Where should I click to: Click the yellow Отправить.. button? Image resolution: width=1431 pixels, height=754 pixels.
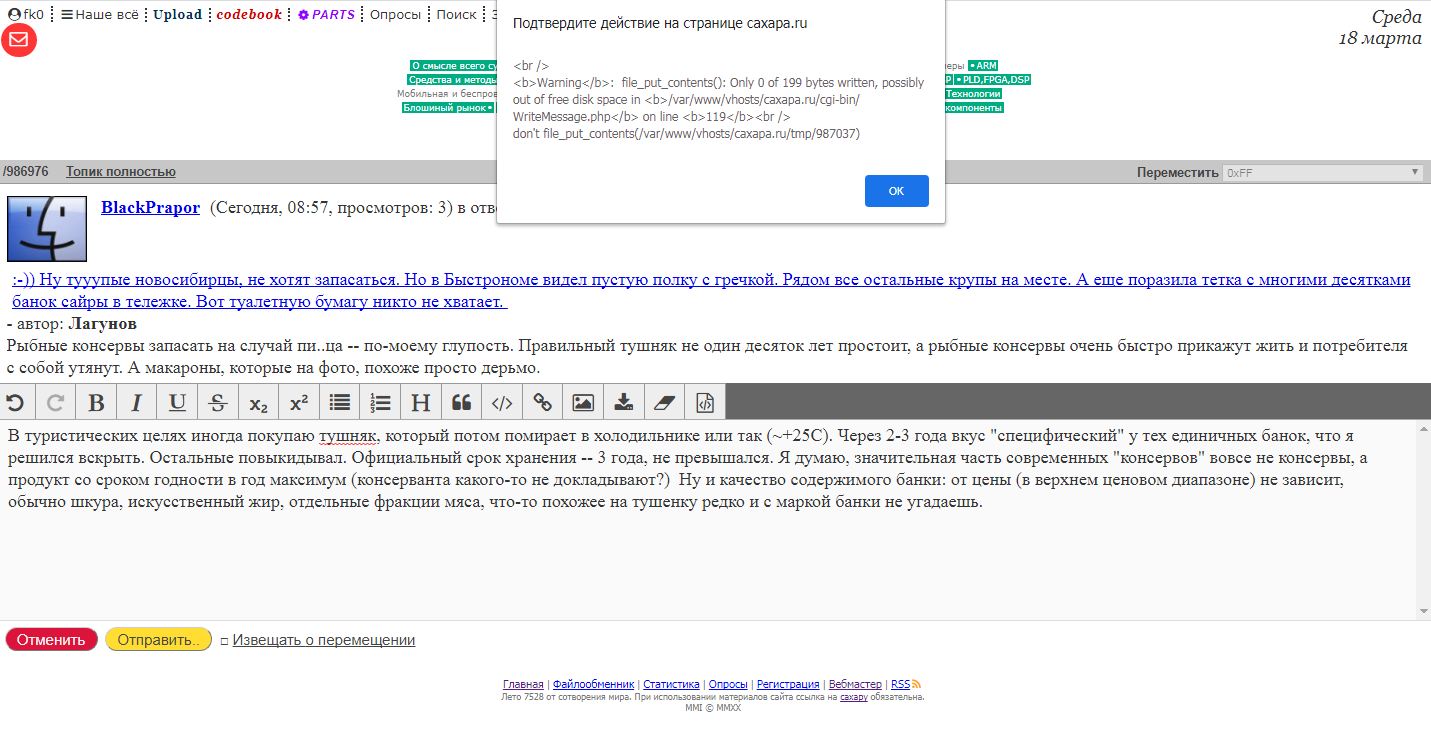(x=158, y=639)
